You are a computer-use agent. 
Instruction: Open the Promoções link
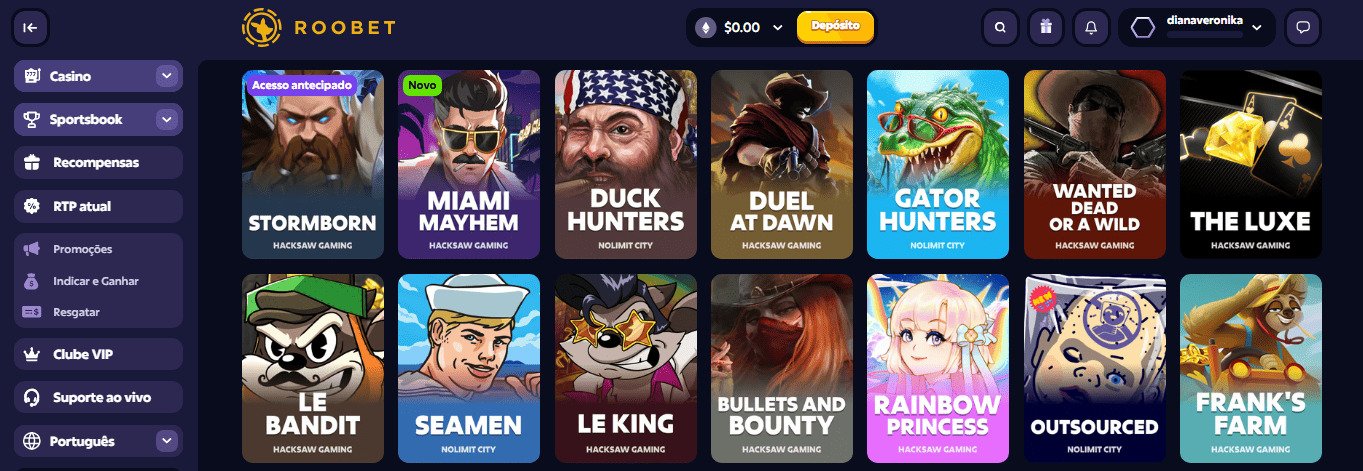82,249
